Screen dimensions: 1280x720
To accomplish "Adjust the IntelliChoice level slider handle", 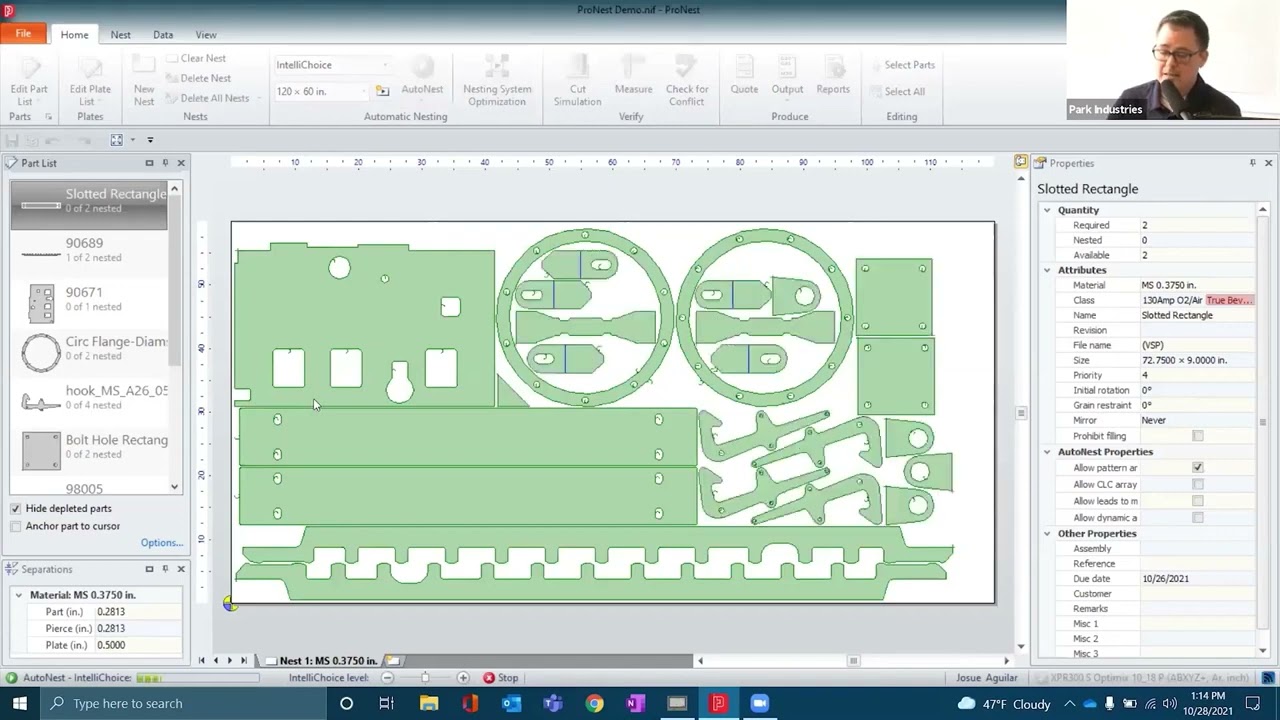I will click(424, 678).
